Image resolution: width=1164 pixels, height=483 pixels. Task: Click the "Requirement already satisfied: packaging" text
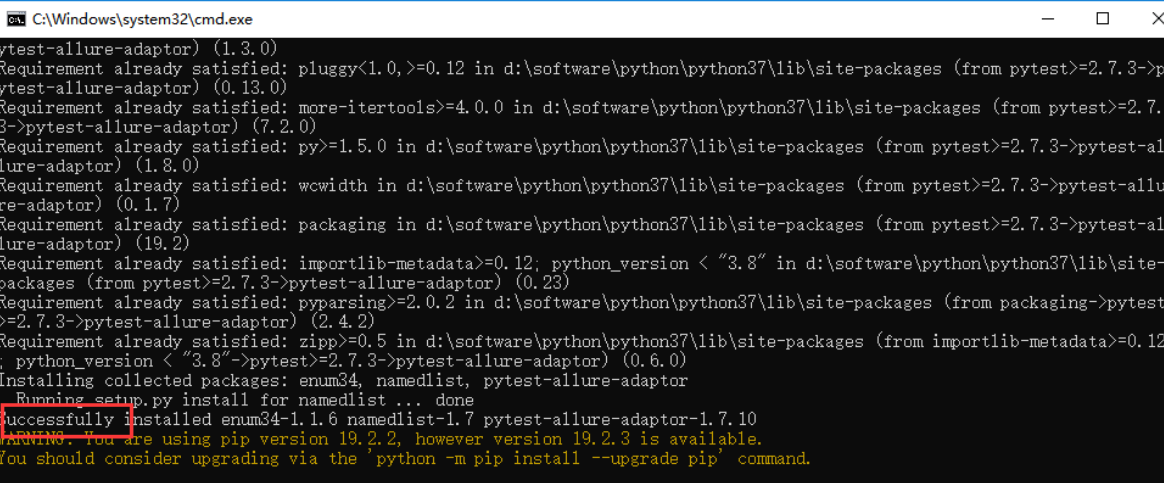194,224
